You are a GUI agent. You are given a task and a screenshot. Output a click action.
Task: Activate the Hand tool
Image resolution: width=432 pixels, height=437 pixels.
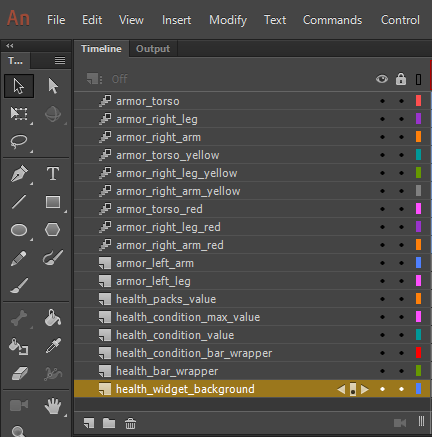53,406
